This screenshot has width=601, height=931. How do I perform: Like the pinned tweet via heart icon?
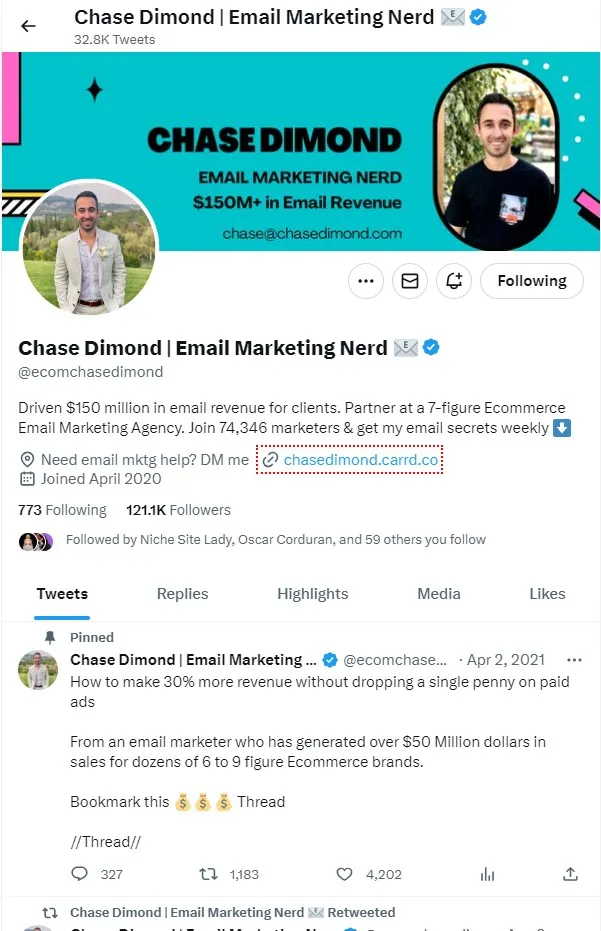(x=344, y=873)
